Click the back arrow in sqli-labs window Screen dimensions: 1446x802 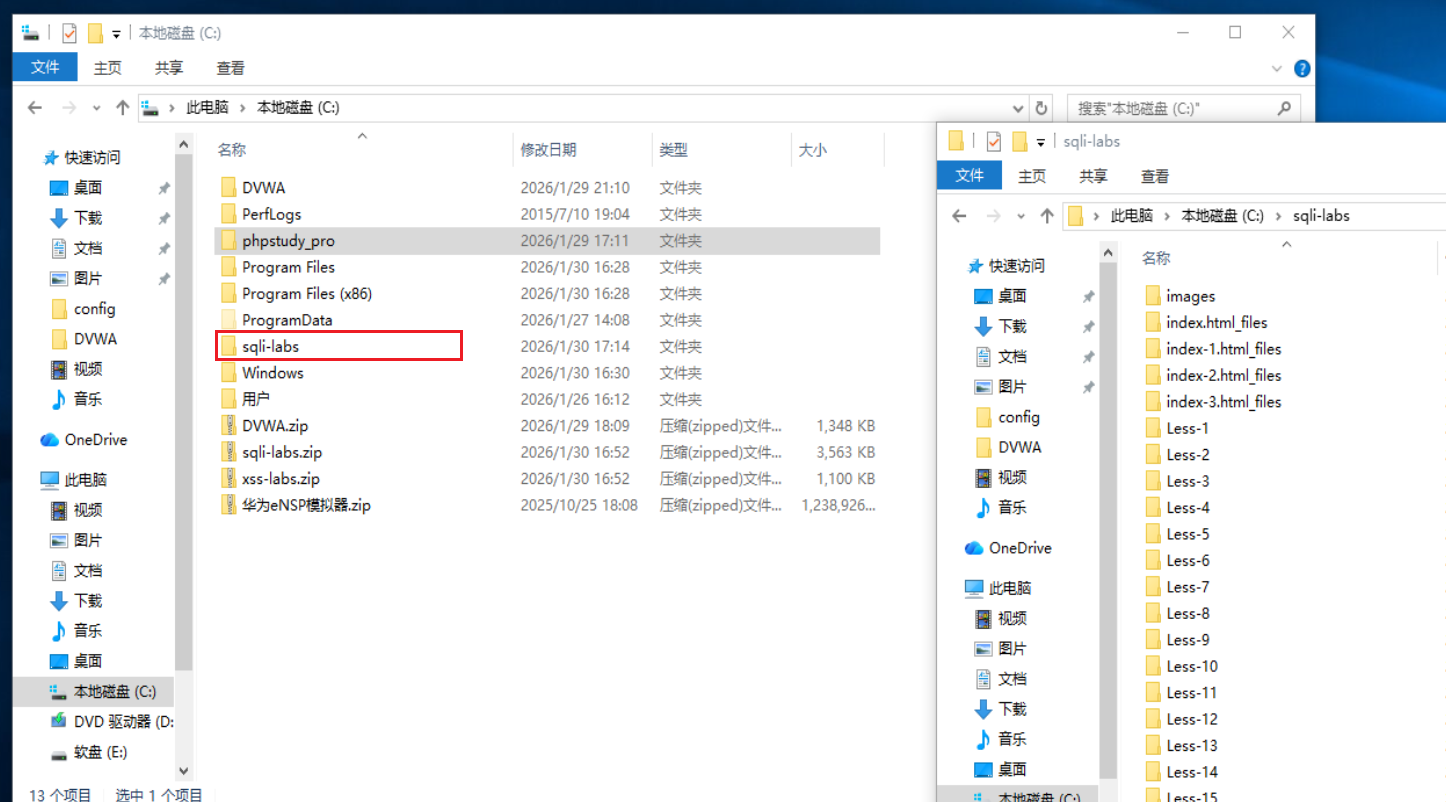point(959,215)
